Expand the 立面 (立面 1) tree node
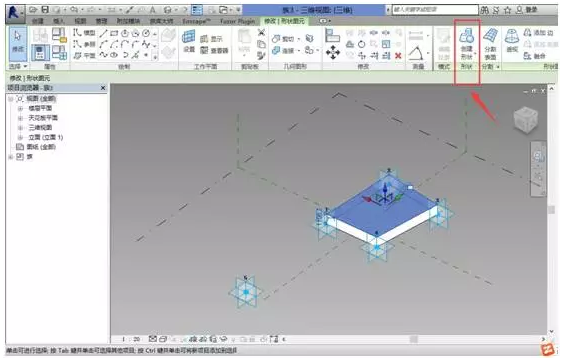565x360 pixels. [x=21, y=137]
